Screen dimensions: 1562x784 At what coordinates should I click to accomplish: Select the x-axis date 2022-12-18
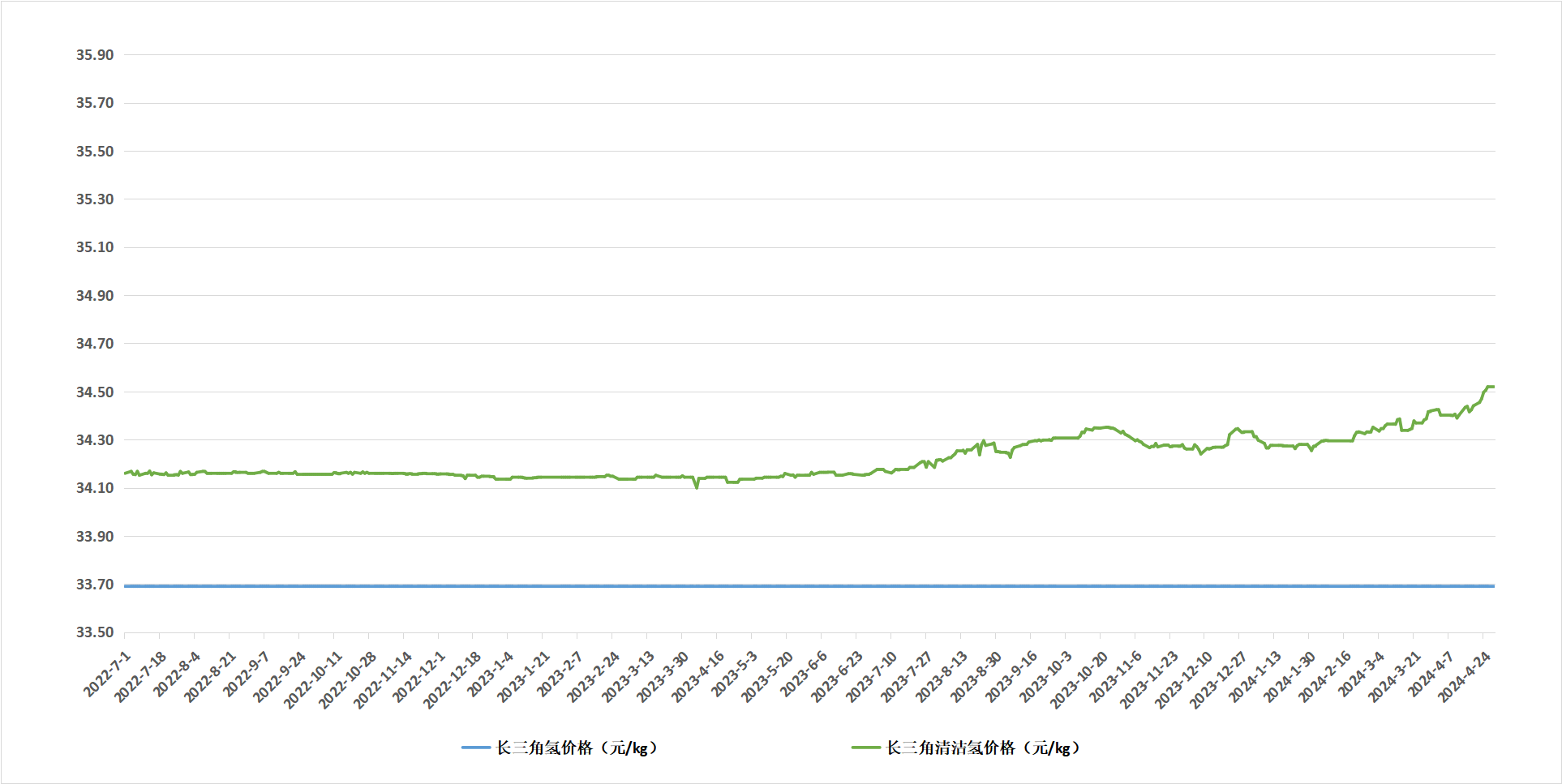point(451,679)
